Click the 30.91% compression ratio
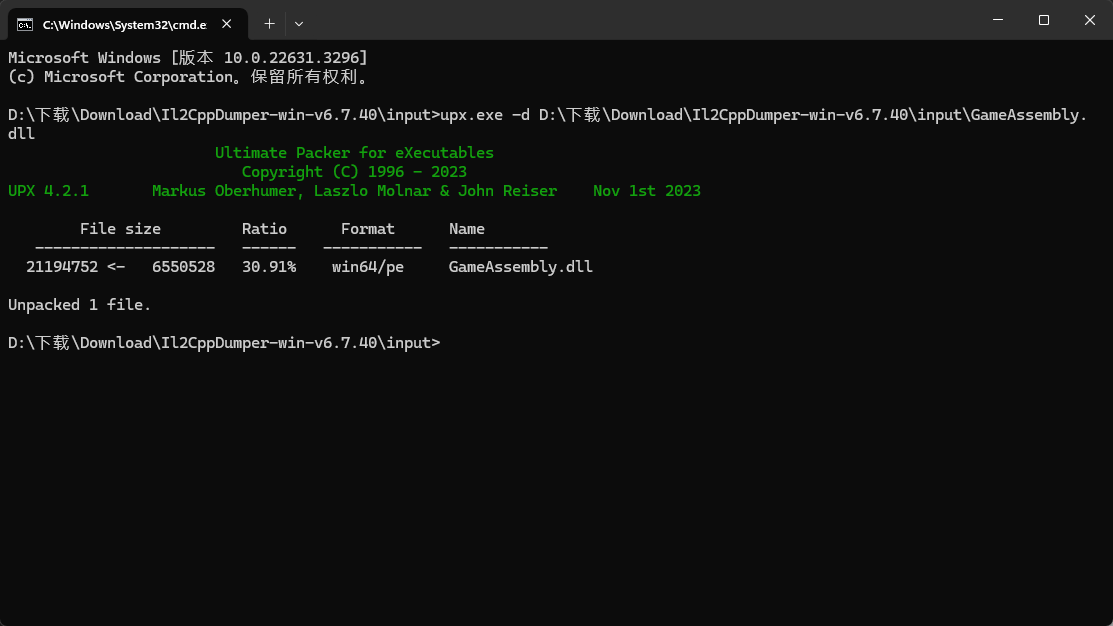This screenshot has width=1113, height=626. click(268, 266)
